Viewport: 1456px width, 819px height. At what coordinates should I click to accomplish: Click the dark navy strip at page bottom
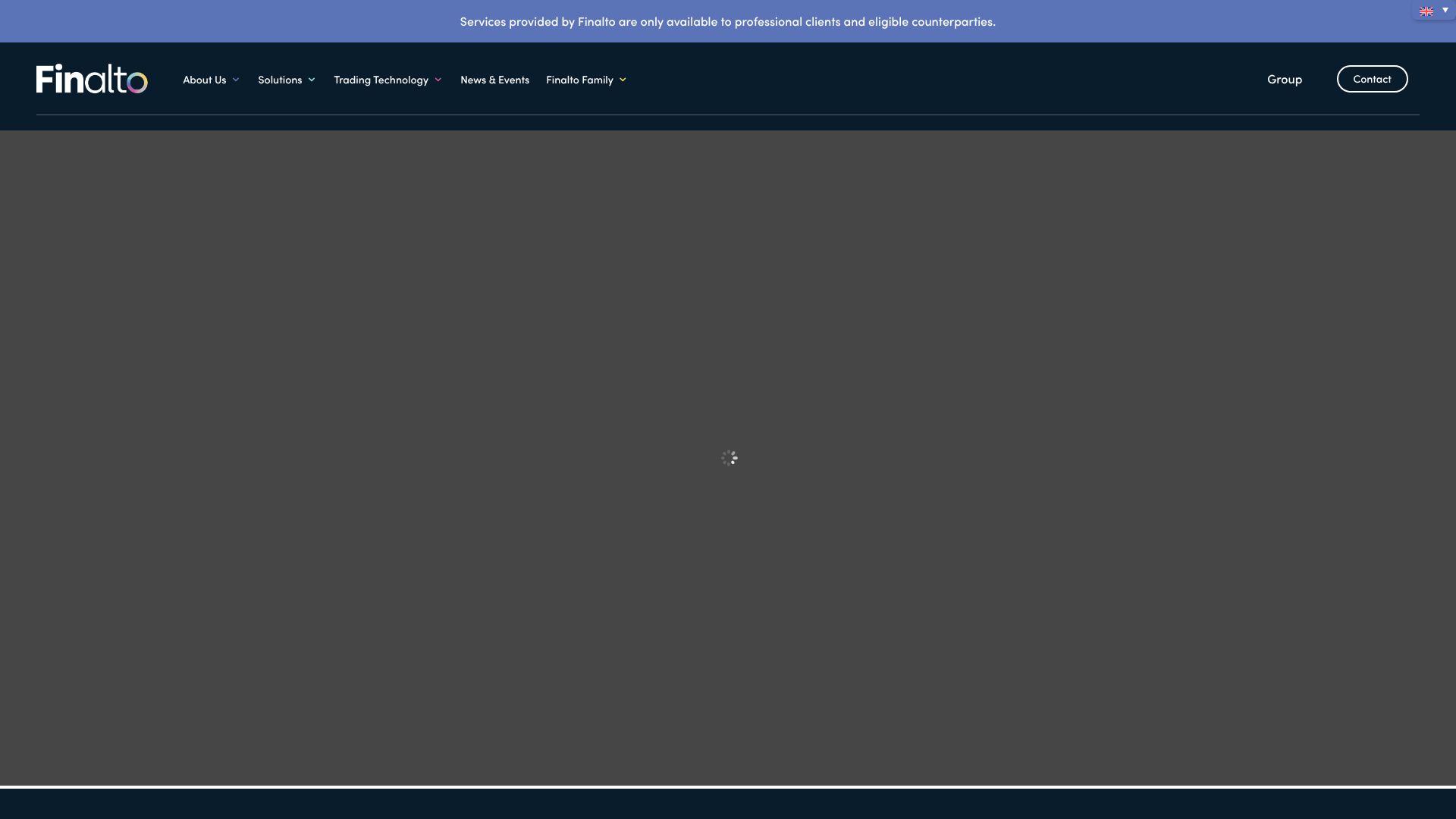728,805
